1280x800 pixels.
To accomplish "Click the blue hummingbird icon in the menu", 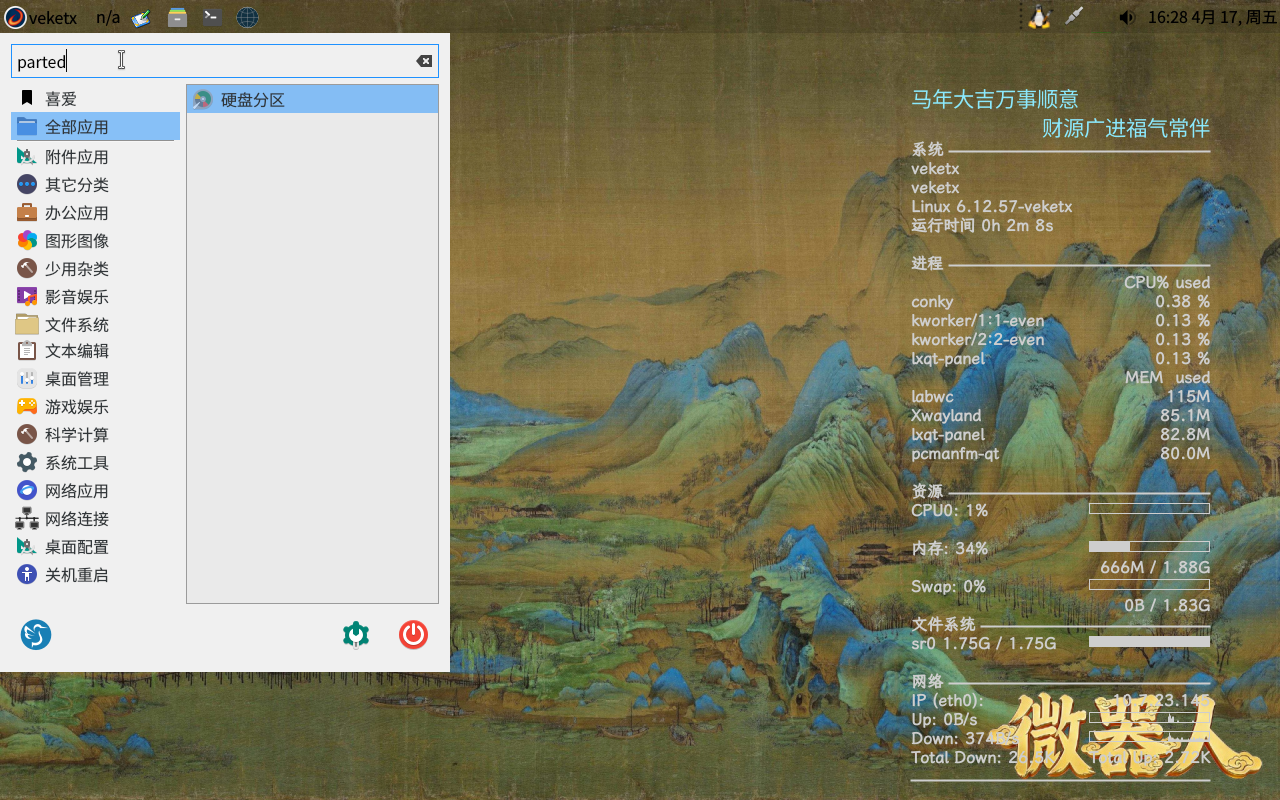I will pyautogui.click(x=36, y=635).
